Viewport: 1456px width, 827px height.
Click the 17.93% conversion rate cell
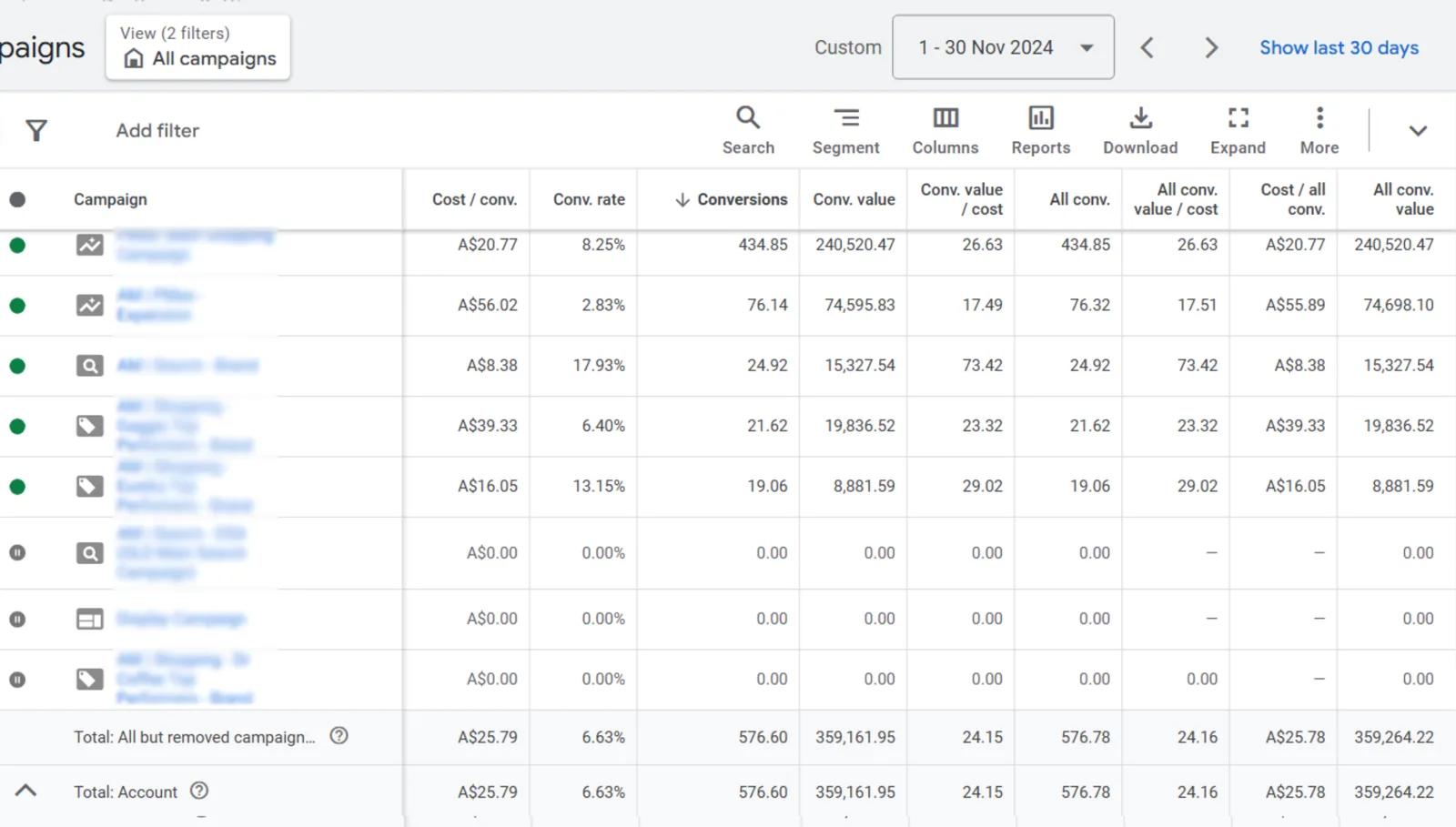pyautogui.click(x=599, y=366)
